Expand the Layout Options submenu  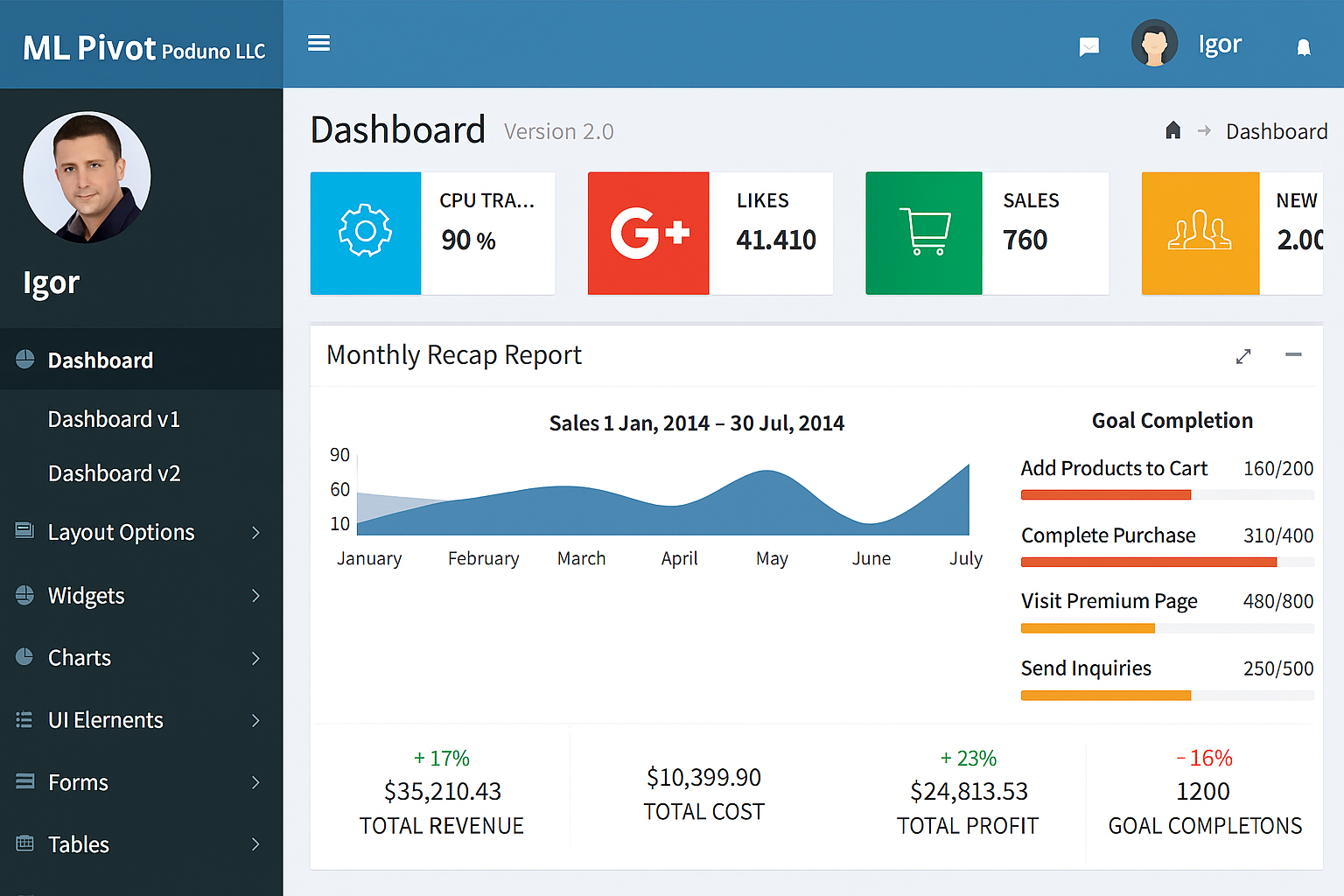tap(255, 533)
